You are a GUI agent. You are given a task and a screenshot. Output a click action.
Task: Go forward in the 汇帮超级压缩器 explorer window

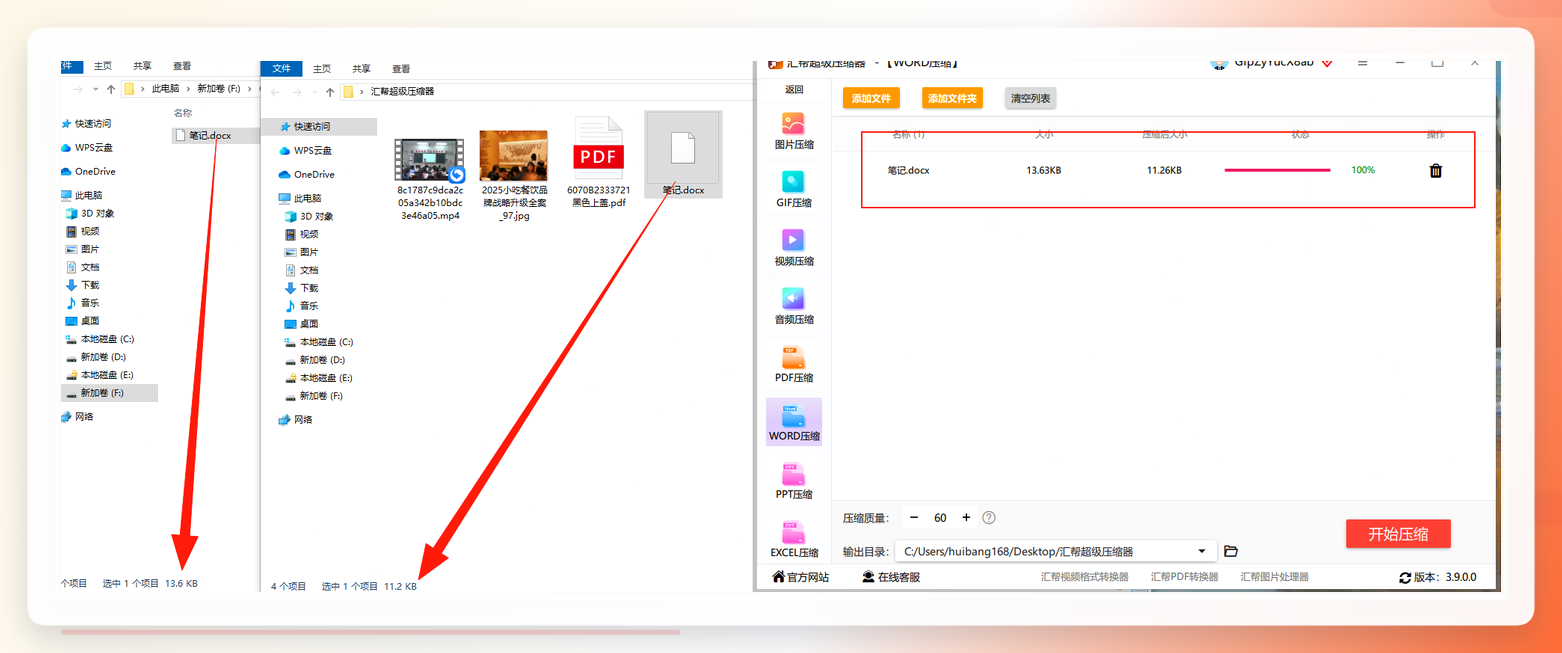[296, 91]
